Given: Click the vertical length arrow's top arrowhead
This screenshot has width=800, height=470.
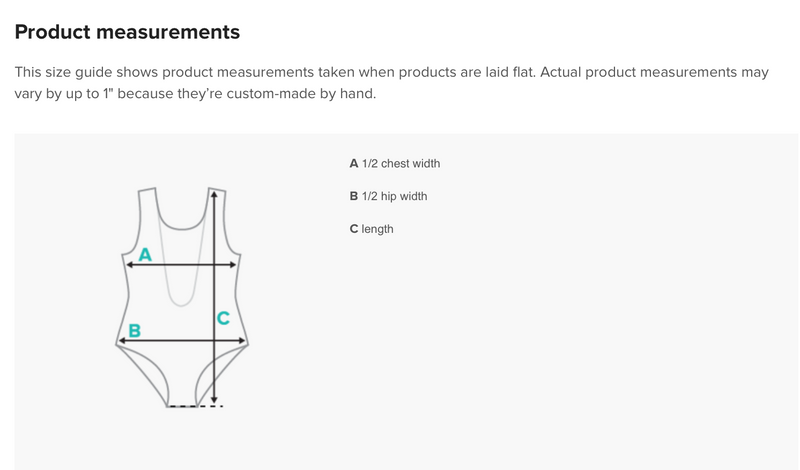Looking at the screenshot, I should 214,194.
